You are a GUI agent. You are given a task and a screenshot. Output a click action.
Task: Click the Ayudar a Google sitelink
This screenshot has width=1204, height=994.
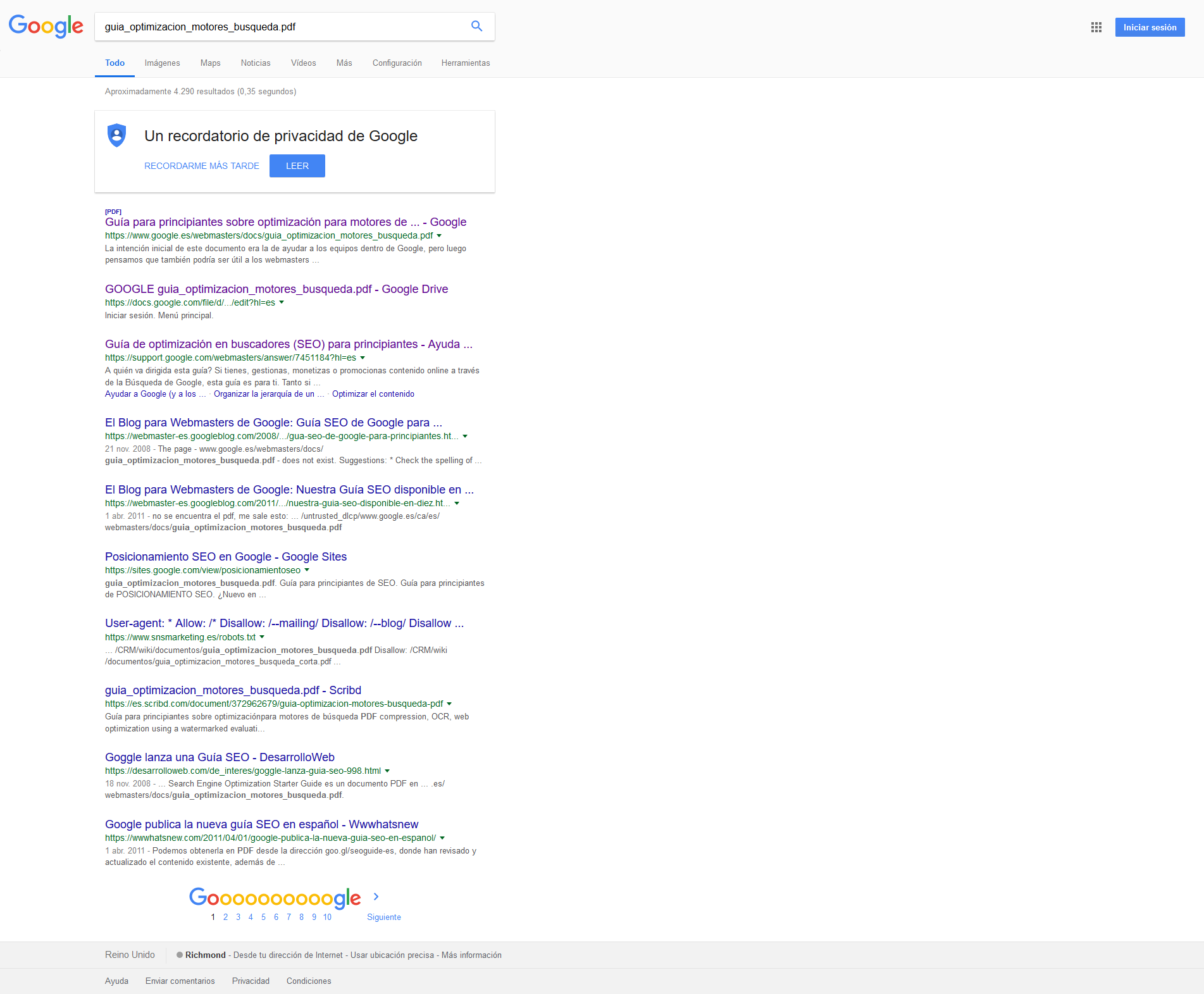pos(156,394)
